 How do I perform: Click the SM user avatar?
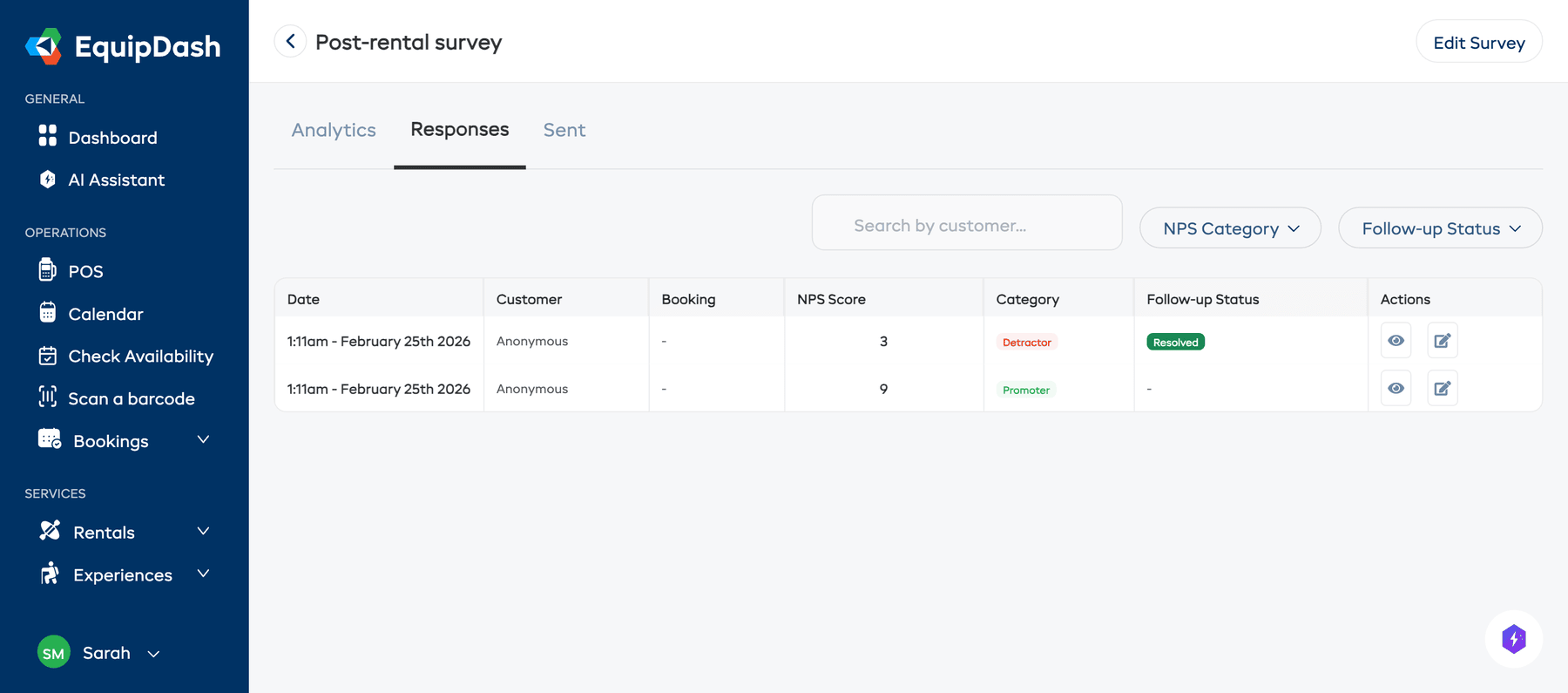54,652
